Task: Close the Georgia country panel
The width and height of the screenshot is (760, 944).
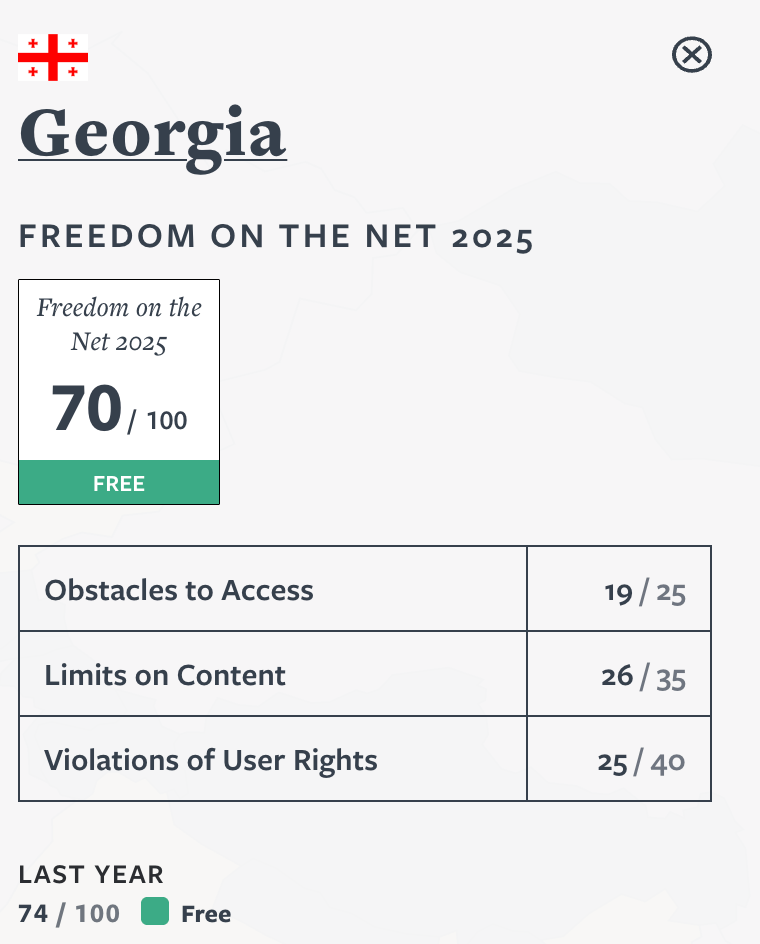Action: (x=691, y=54)
